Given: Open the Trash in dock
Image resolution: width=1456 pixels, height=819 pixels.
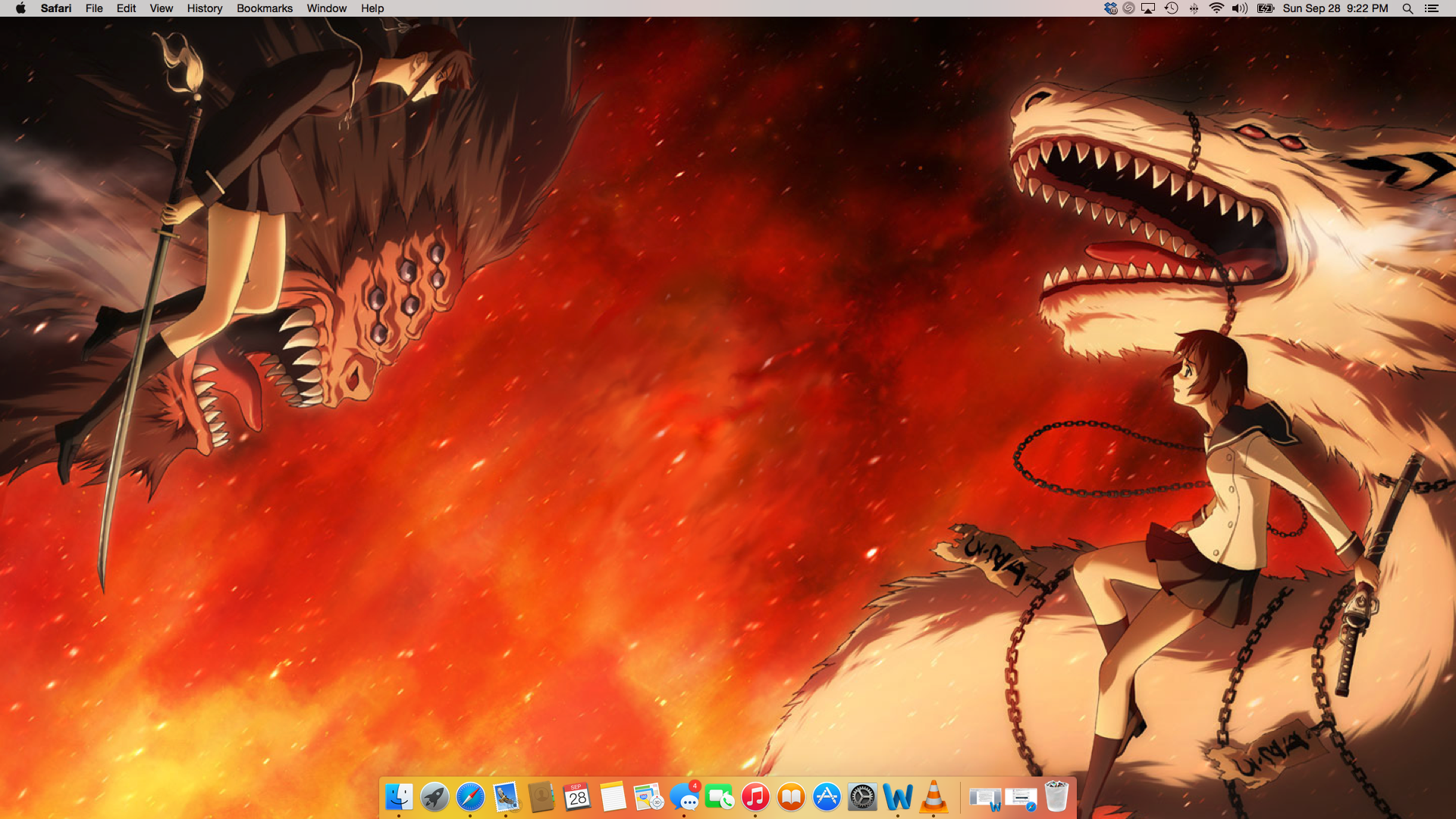Looking at the screenshot, I should pyautogui.click(x=1056, y=797).
